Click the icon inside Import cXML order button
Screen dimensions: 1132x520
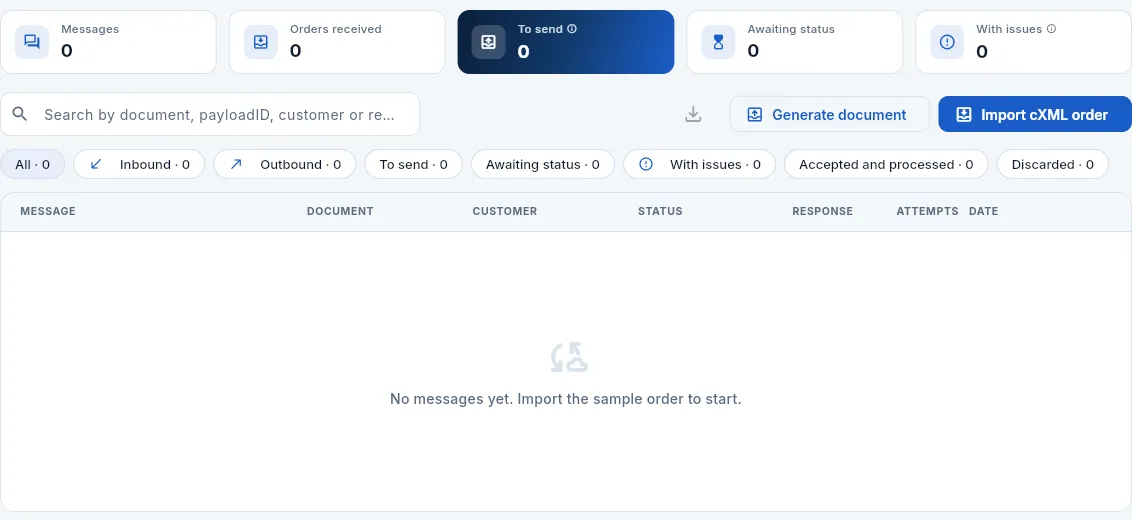[x=964, y=114]
